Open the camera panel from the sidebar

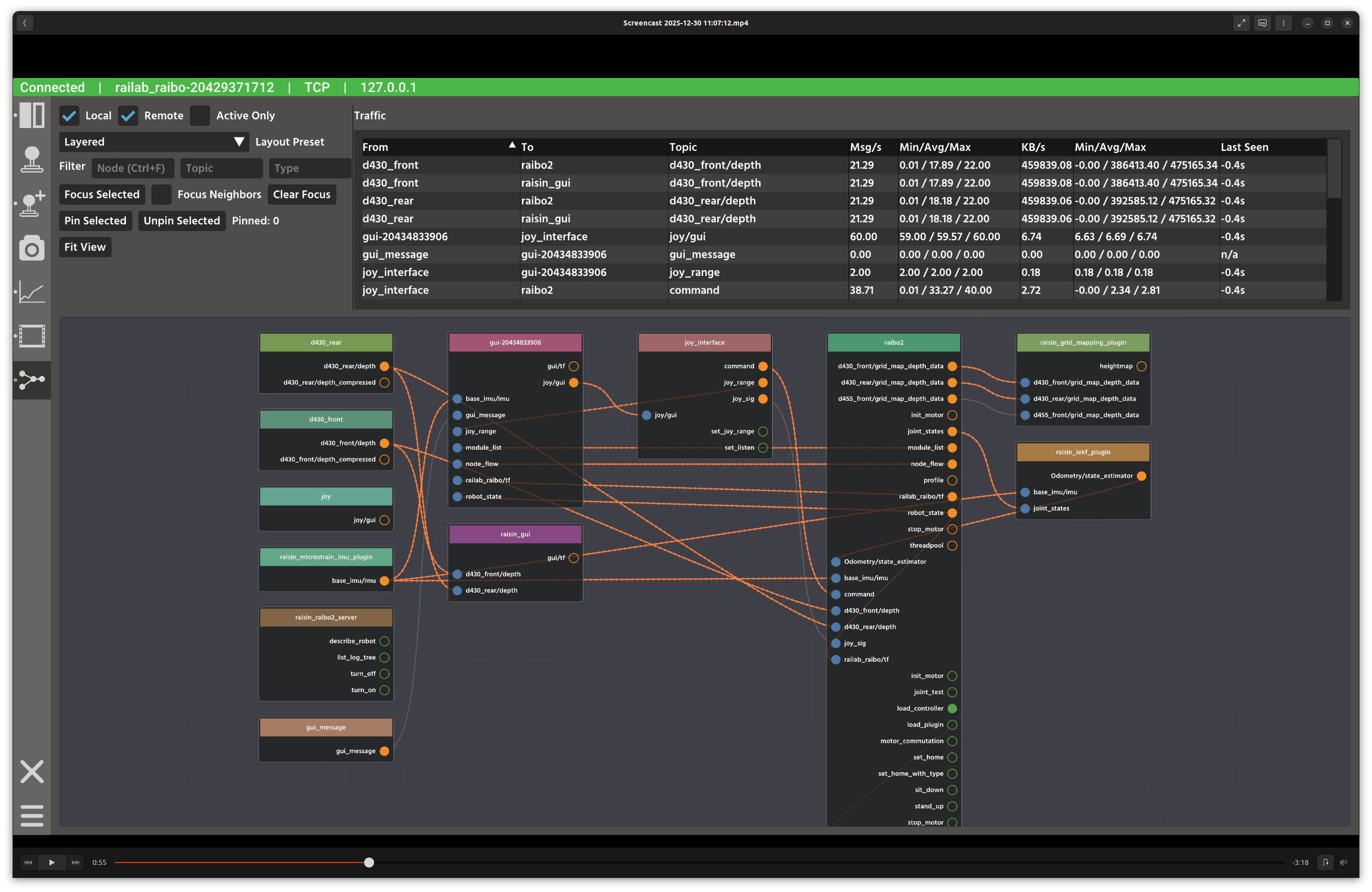coord(31,248)
